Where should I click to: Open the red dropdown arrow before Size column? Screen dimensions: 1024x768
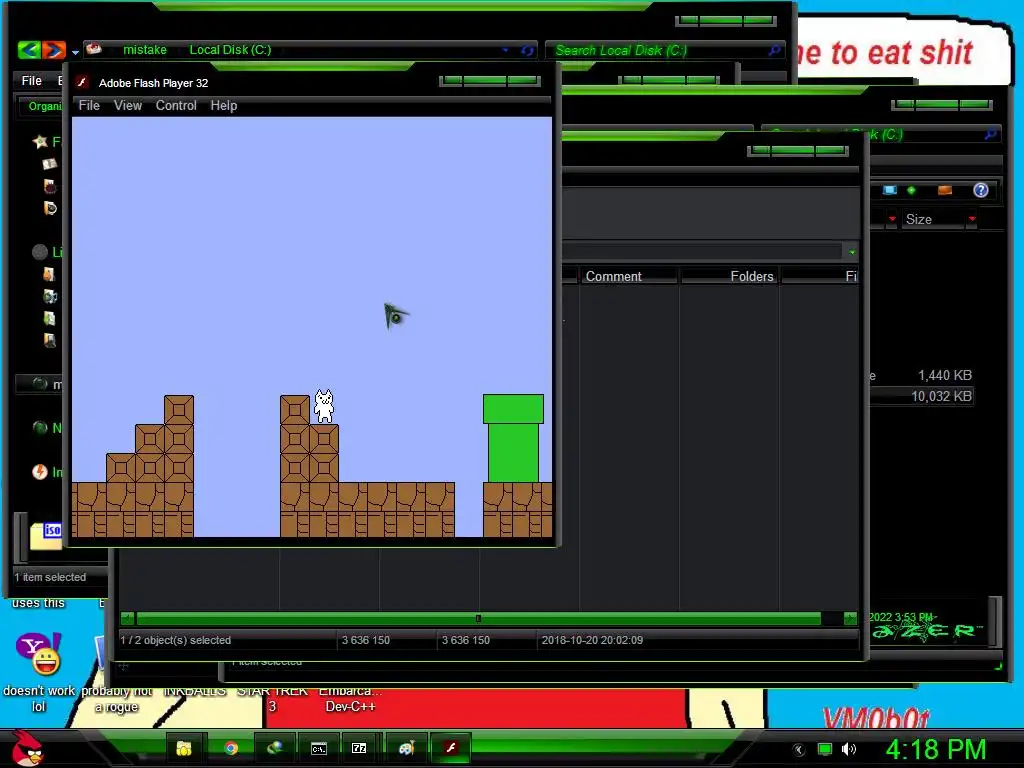[x=892, y=219]
